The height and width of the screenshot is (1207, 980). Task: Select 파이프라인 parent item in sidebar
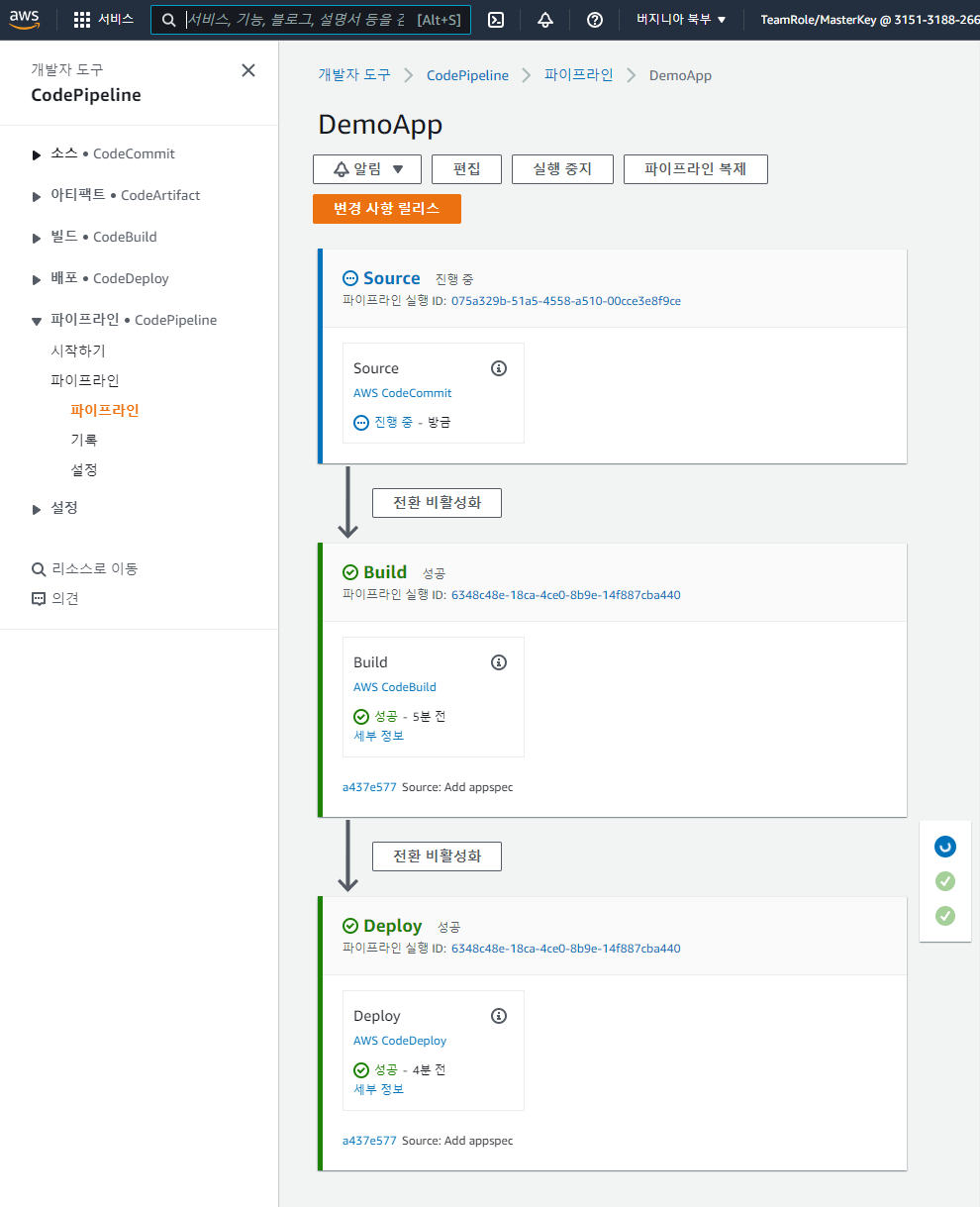85,380
